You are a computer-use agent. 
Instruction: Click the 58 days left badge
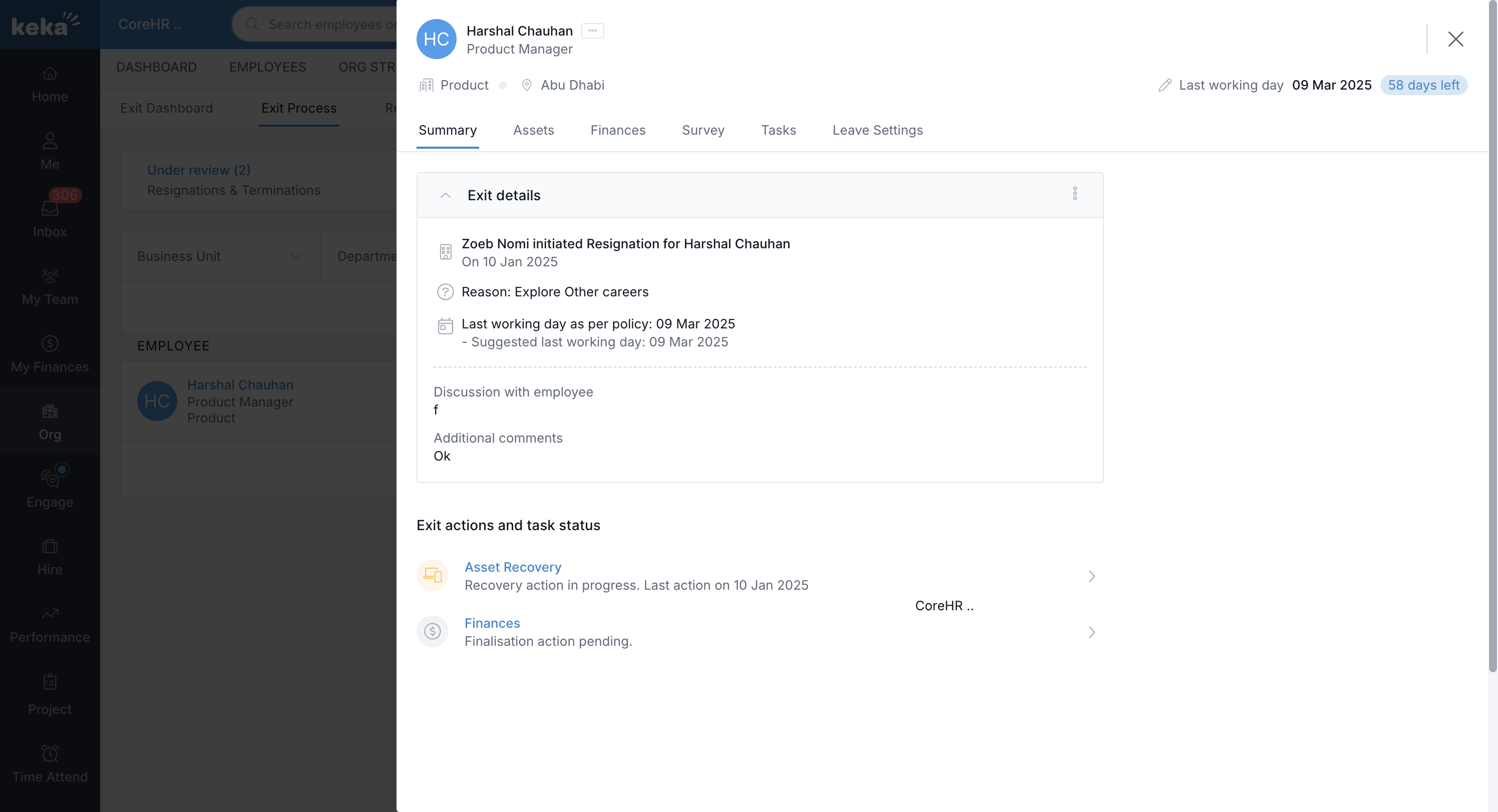point(1423,85)
